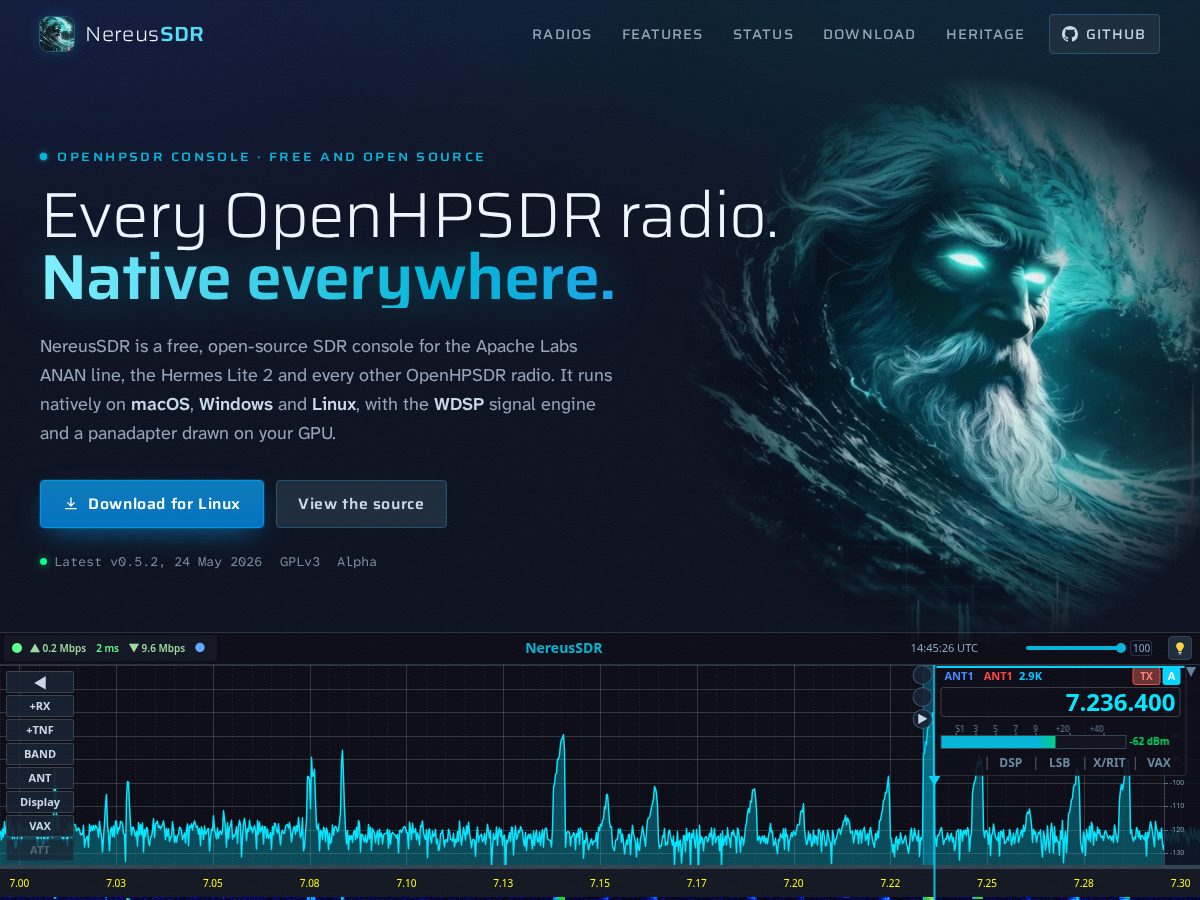Open the Status nav item
The image size is (1200, 900).
click(x=763, y=34)
